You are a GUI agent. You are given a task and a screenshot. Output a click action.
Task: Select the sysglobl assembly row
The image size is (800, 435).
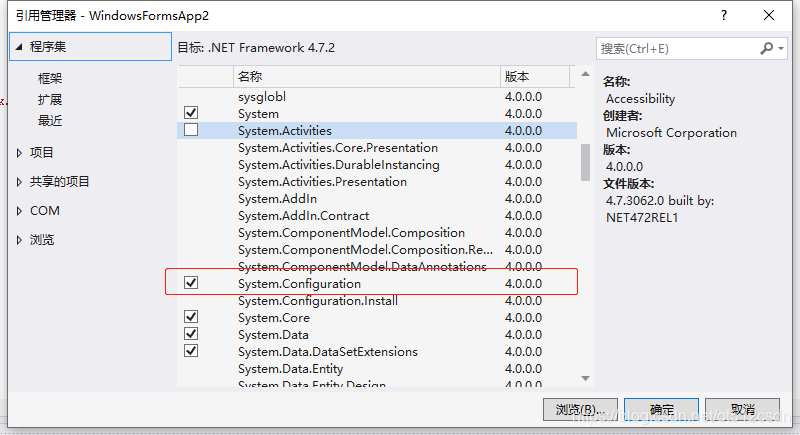pyautogui.click(x=377, y=96)
